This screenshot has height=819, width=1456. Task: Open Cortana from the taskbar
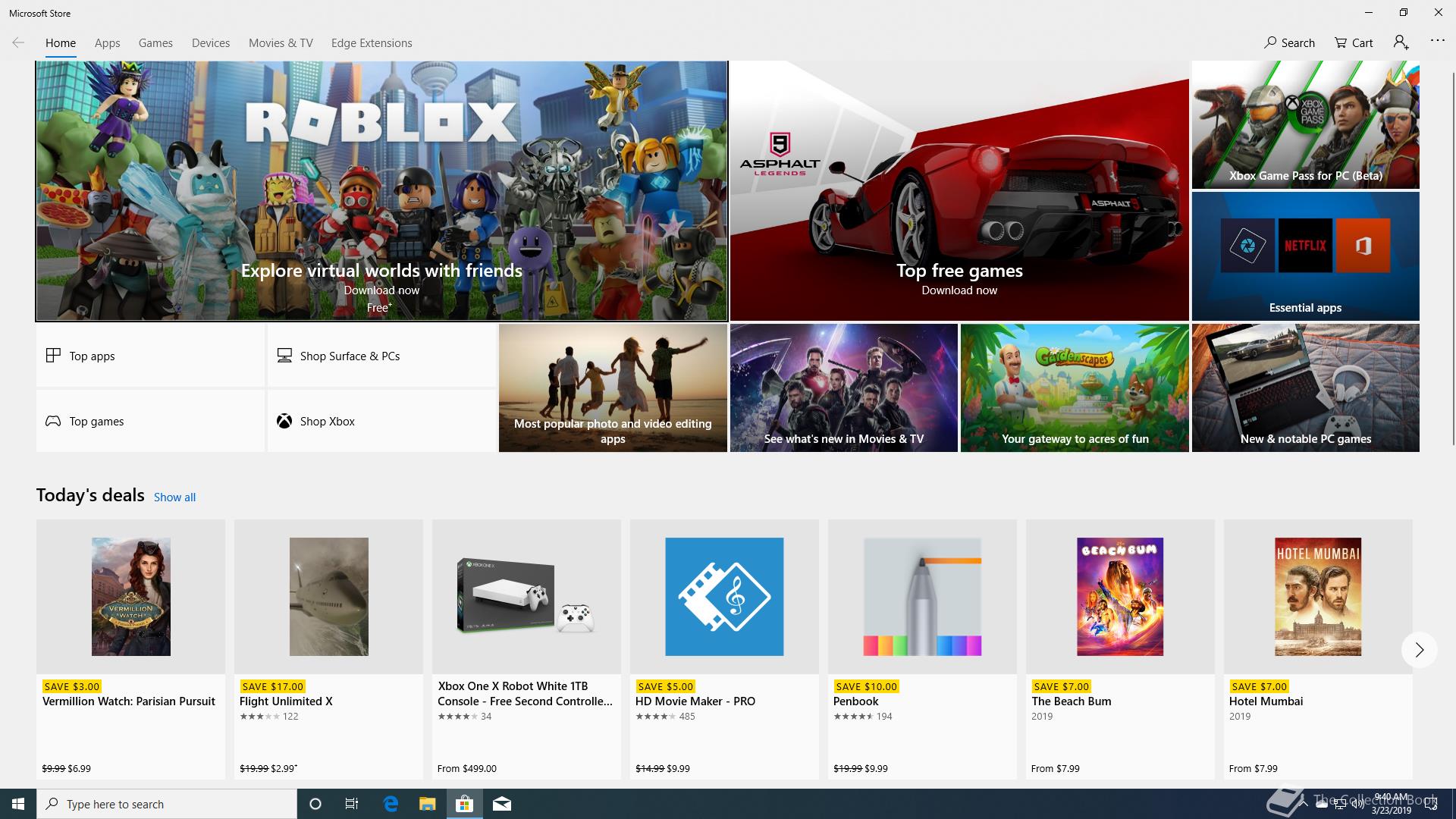pyautogui.click(x=315, y=804)
